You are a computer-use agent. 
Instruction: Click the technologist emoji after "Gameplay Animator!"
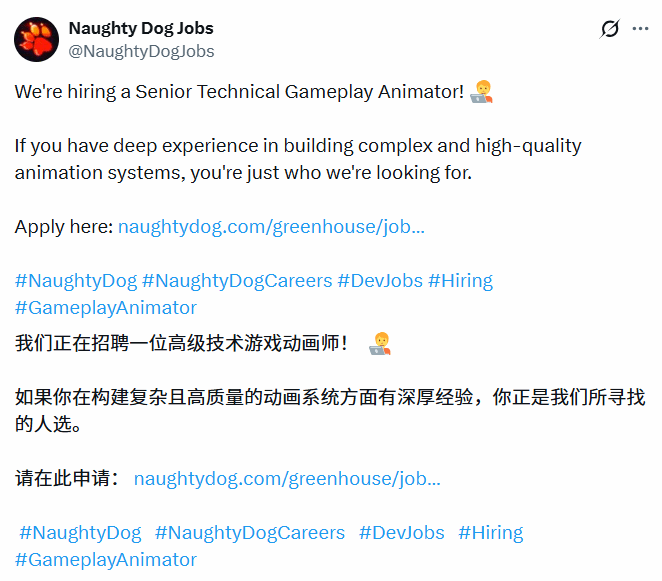(482, 93)
